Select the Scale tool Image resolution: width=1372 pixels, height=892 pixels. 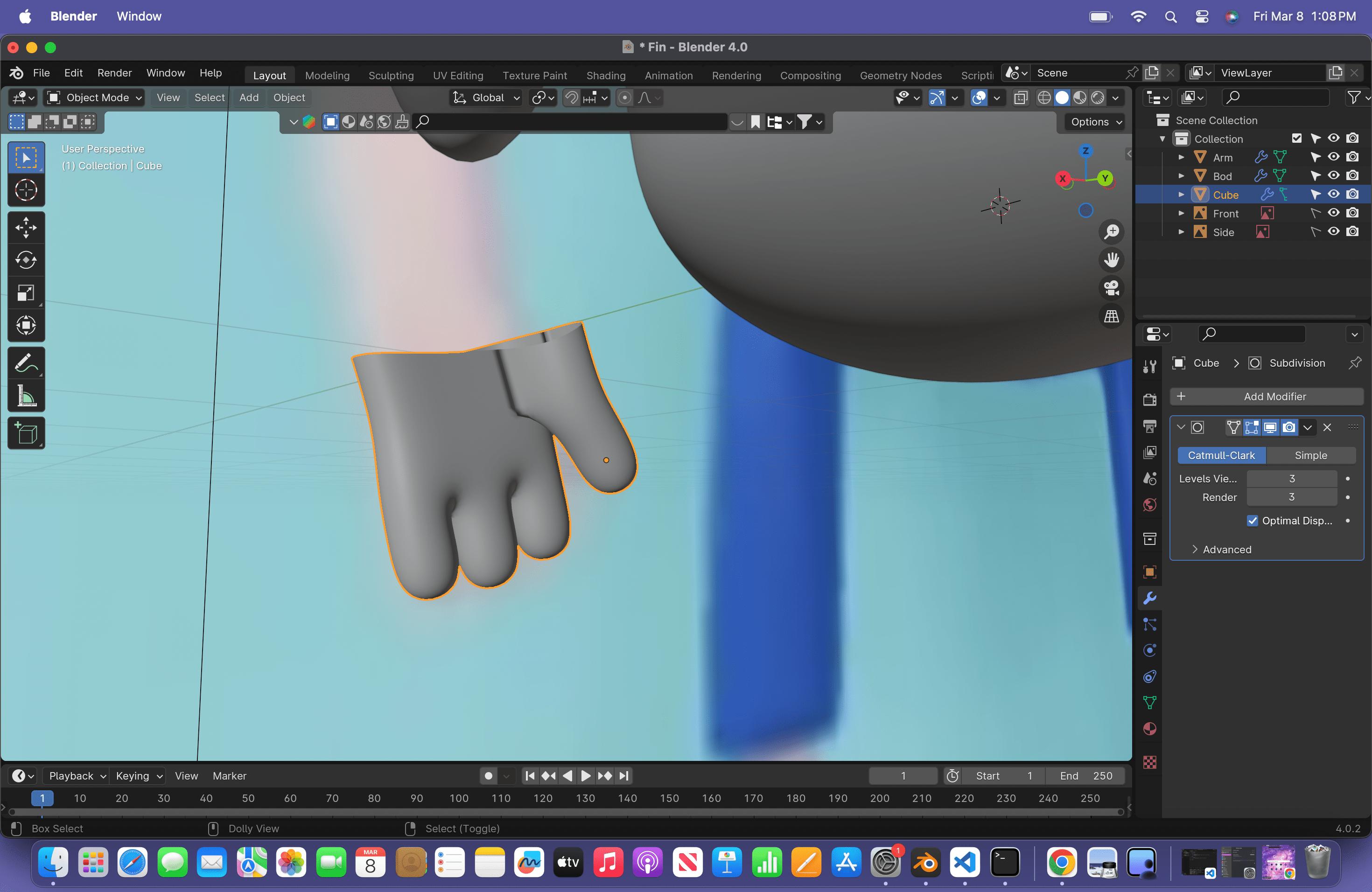[26, 293]
